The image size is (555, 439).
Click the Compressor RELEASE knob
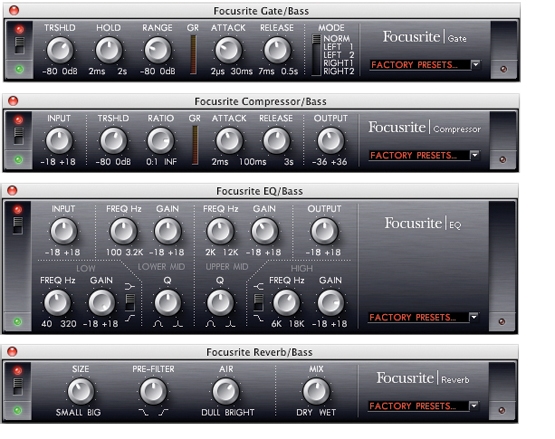276,141
